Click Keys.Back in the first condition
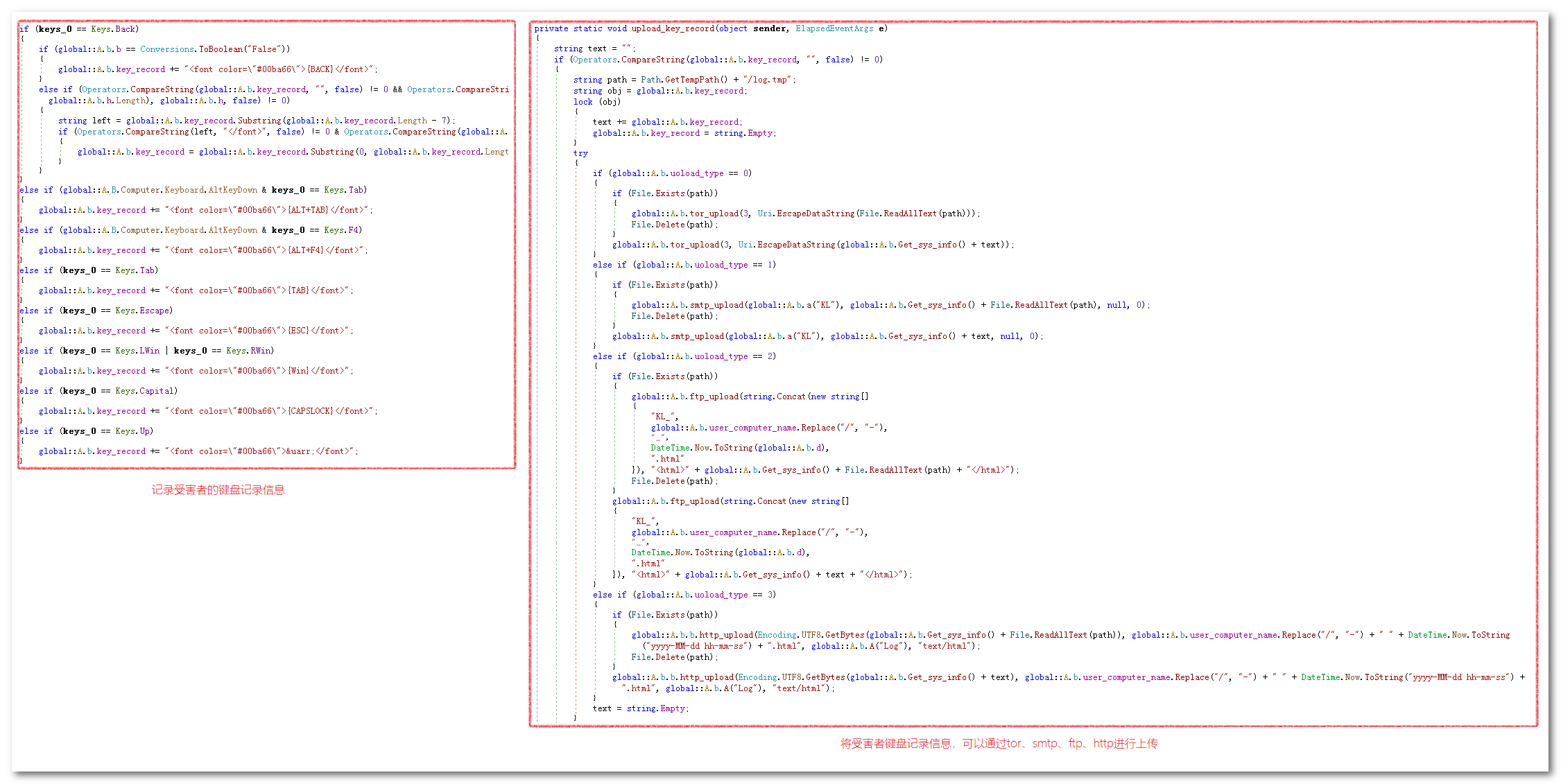The image size is (1561, 784). click(x=114, y=29)
